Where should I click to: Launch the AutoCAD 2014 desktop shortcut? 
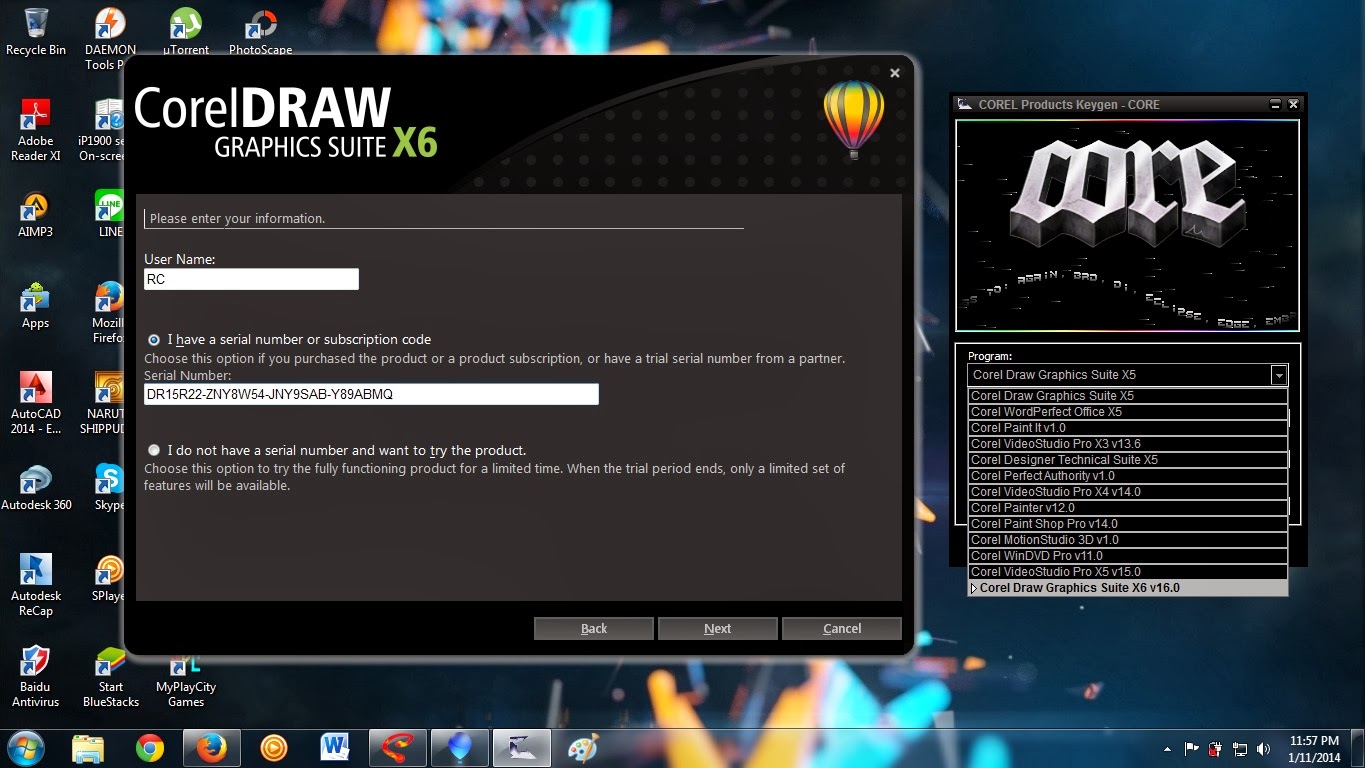point(36,403)
